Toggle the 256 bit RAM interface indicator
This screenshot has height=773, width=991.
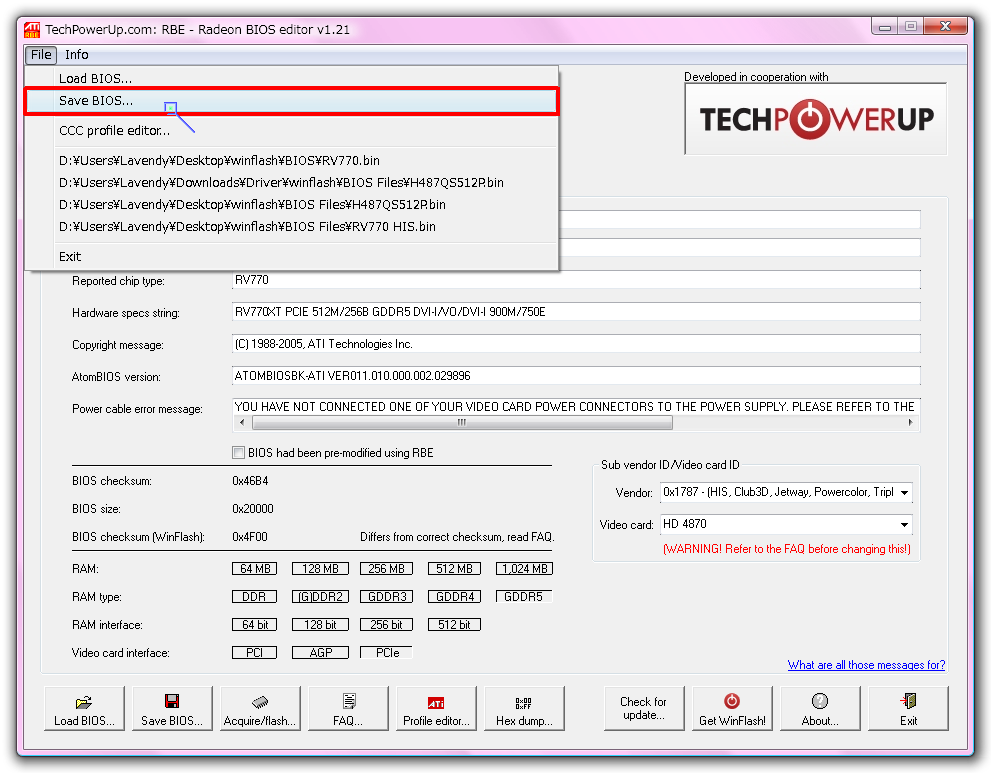coord(386,624)
